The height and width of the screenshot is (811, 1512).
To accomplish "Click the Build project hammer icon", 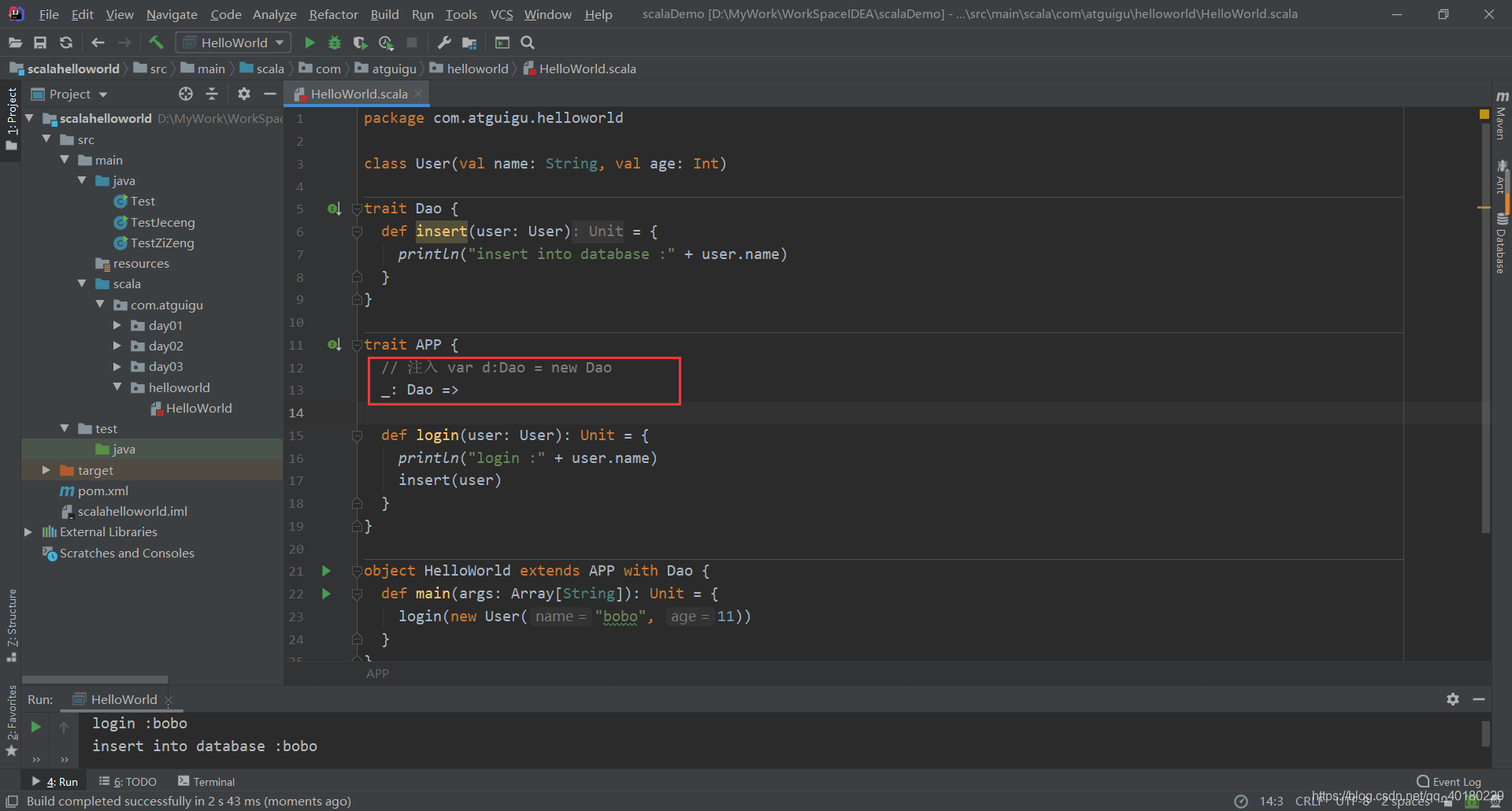I will coord(156,43).
